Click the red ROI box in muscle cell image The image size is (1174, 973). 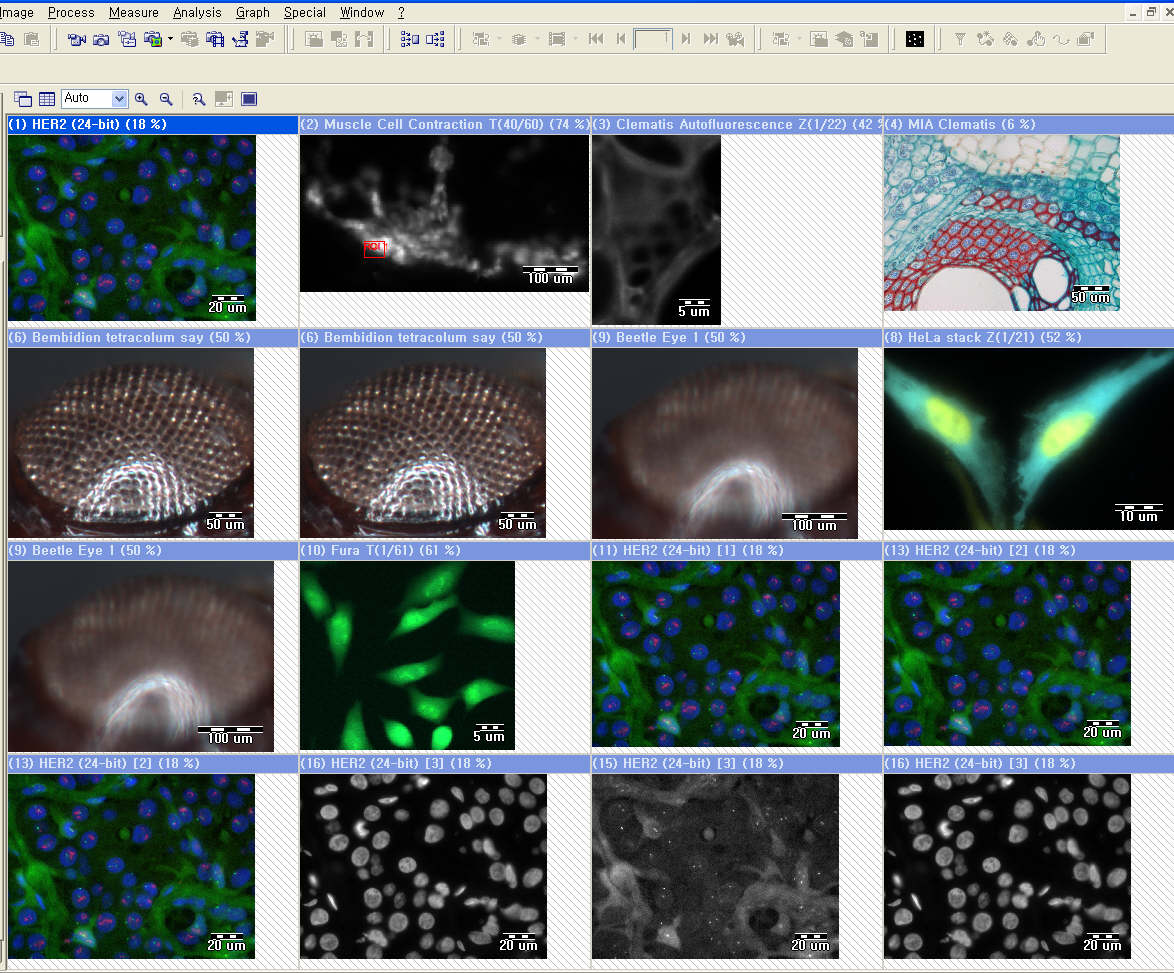point(373,248)
